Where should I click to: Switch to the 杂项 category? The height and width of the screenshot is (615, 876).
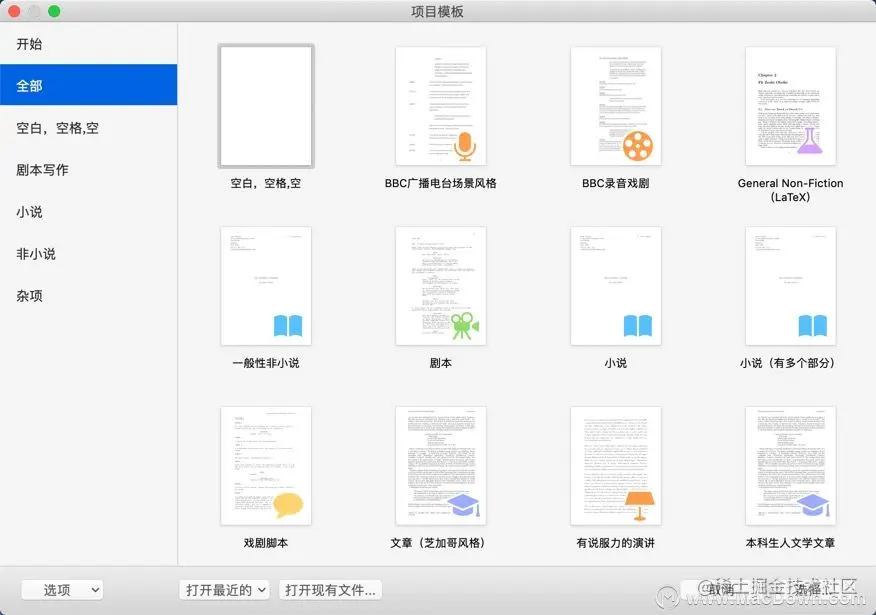pyautogui.click(x=88, y=295)
